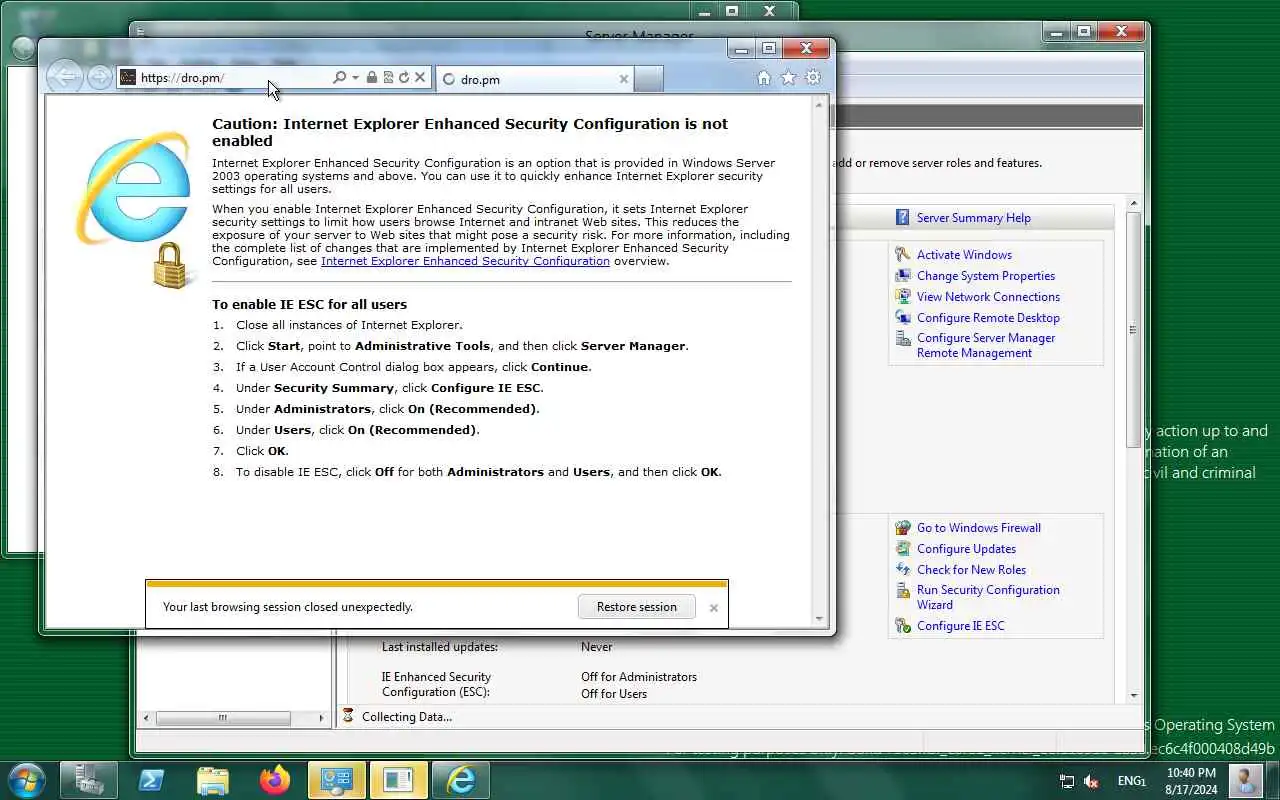1280x800 pixels.
Task: Open View Network Connections link
Action: [988, 297]
